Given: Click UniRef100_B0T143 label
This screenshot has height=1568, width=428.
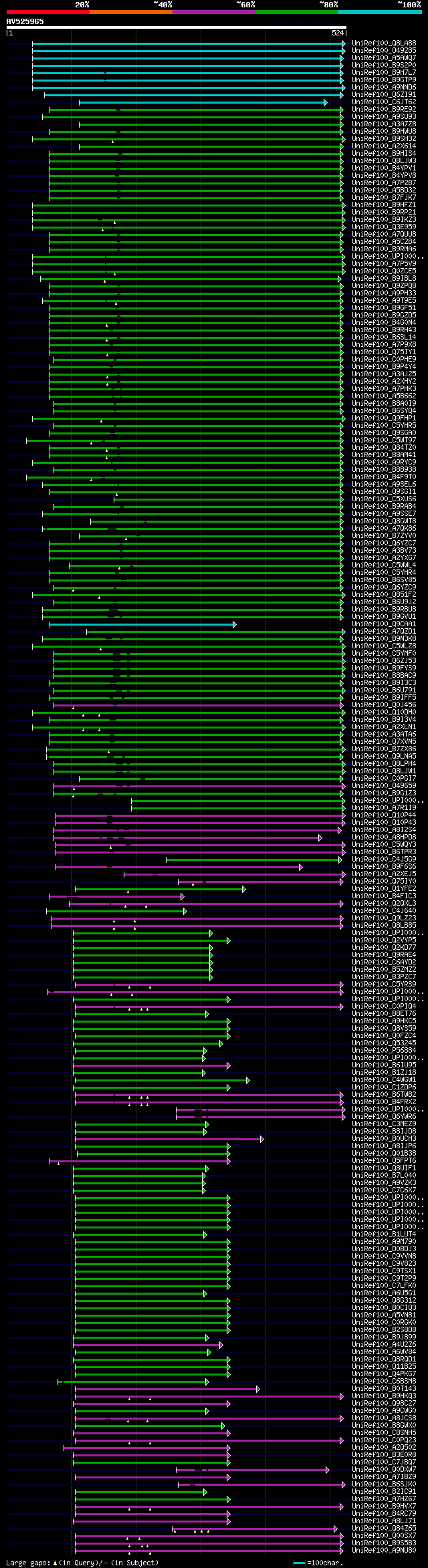Looking at the screenshot, I should (x=384, y=1388).
